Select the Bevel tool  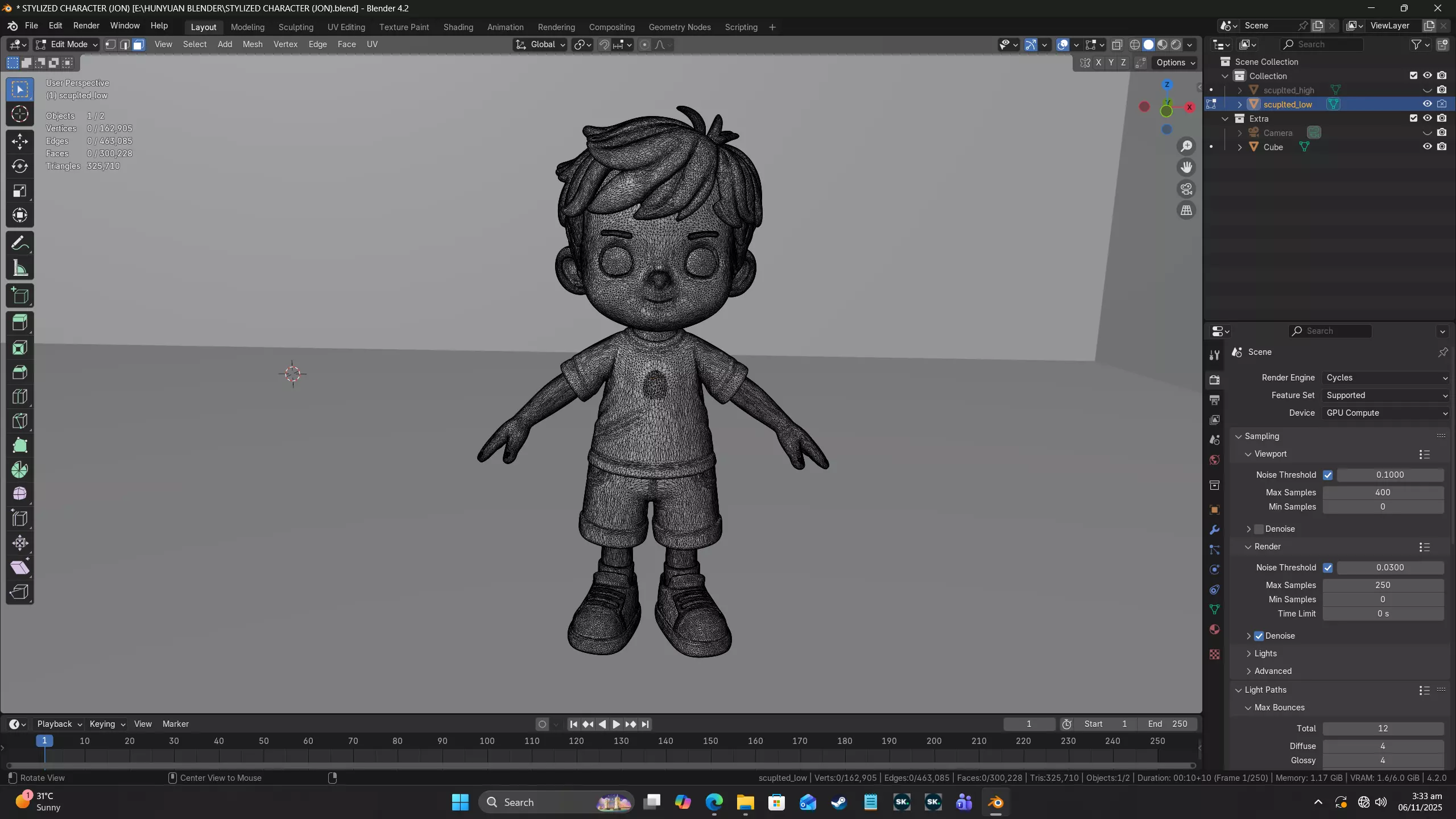click(x=20, y=373)
